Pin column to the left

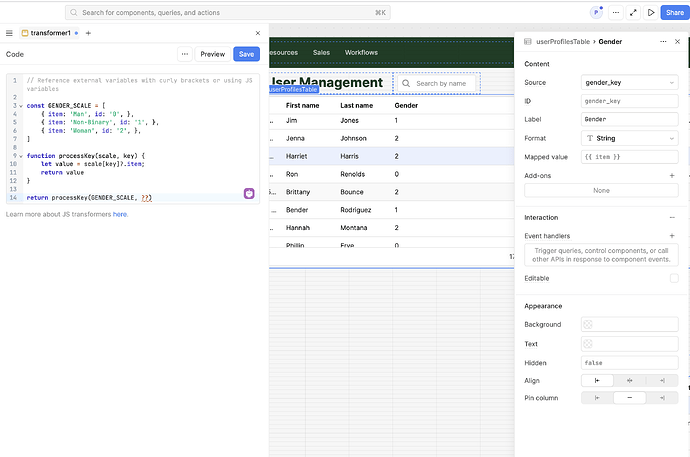point(597,398)
